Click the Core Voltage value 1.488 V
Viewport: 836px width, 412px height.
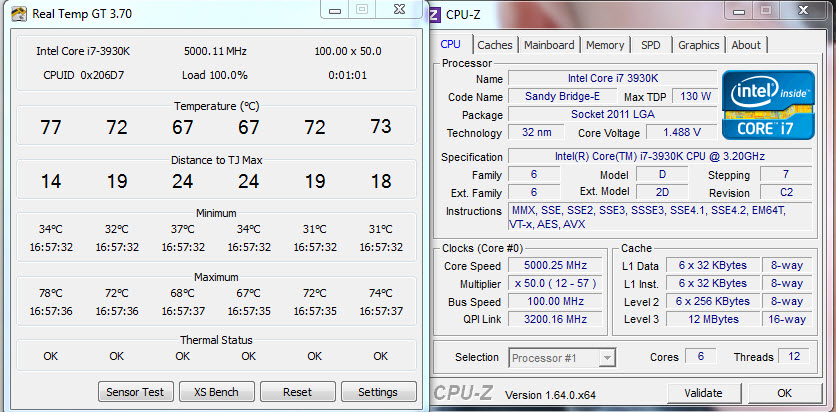point(682,132)
